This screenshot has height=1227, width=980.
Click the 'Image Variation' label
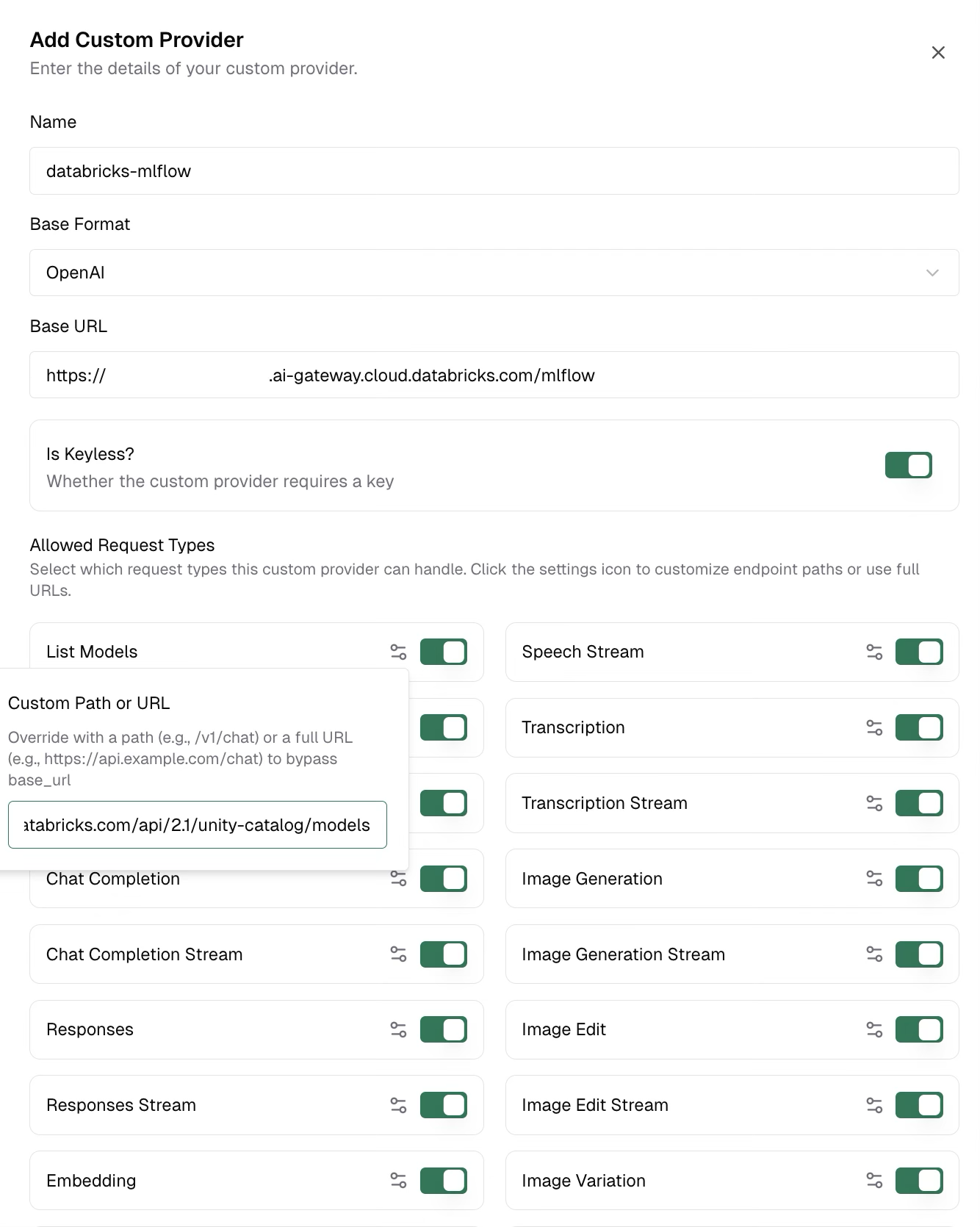click(584, 1181)
